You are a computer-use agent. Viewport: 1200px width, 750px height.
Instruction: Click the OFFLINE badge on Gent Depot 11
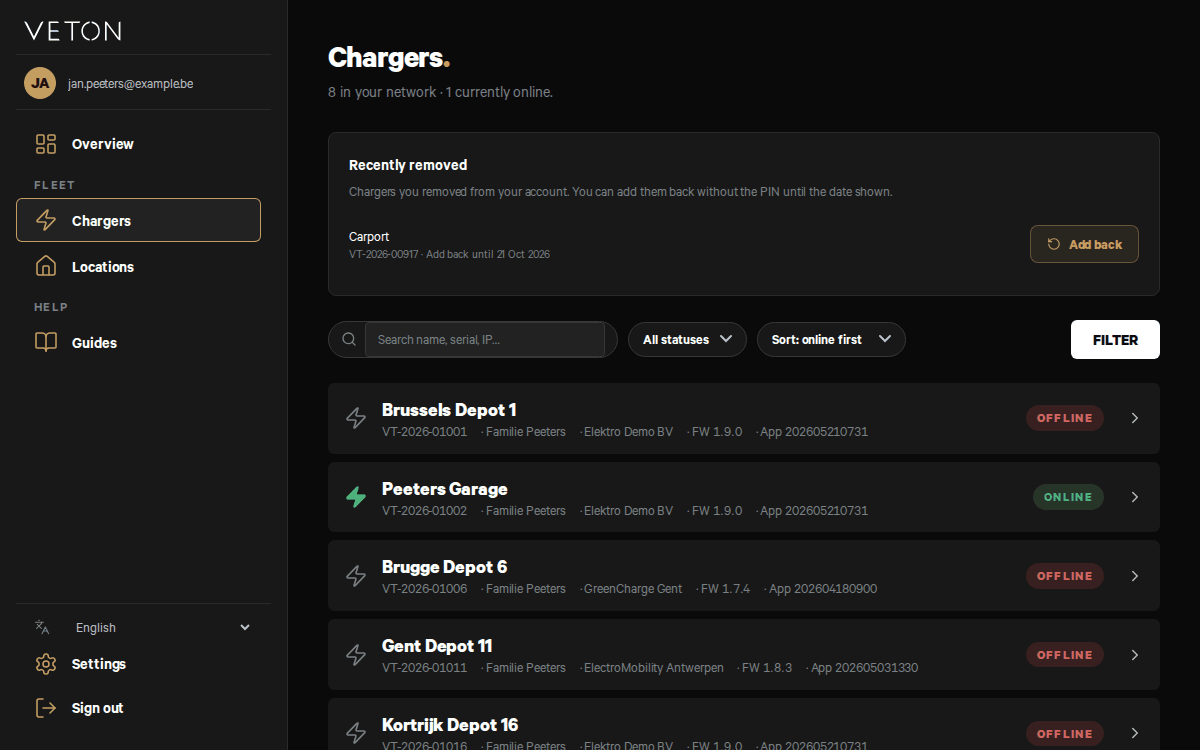[1065, 655]
